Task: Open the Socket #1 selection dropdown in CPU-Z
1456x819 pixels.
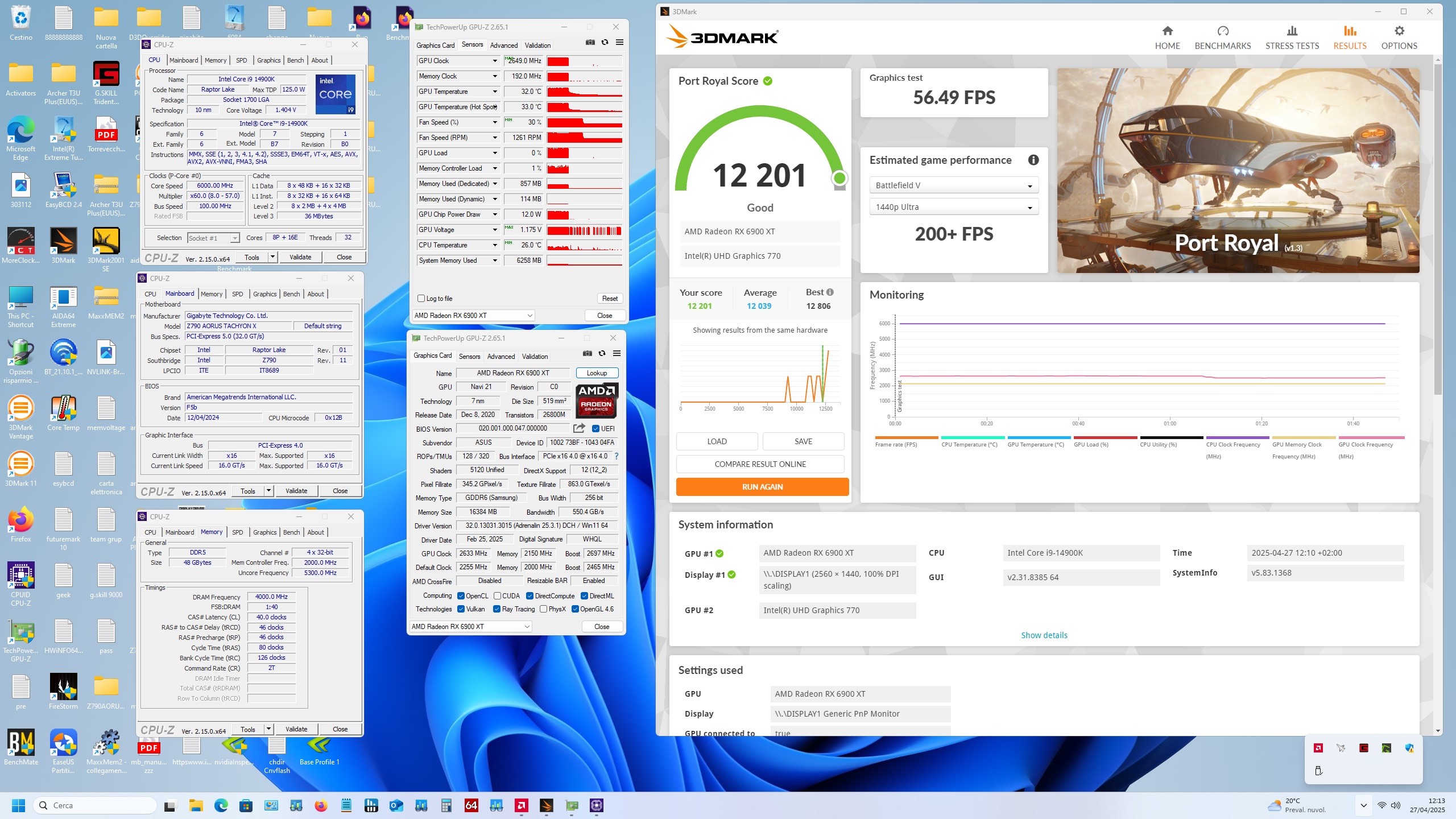Action: click(x=213, y=238)
